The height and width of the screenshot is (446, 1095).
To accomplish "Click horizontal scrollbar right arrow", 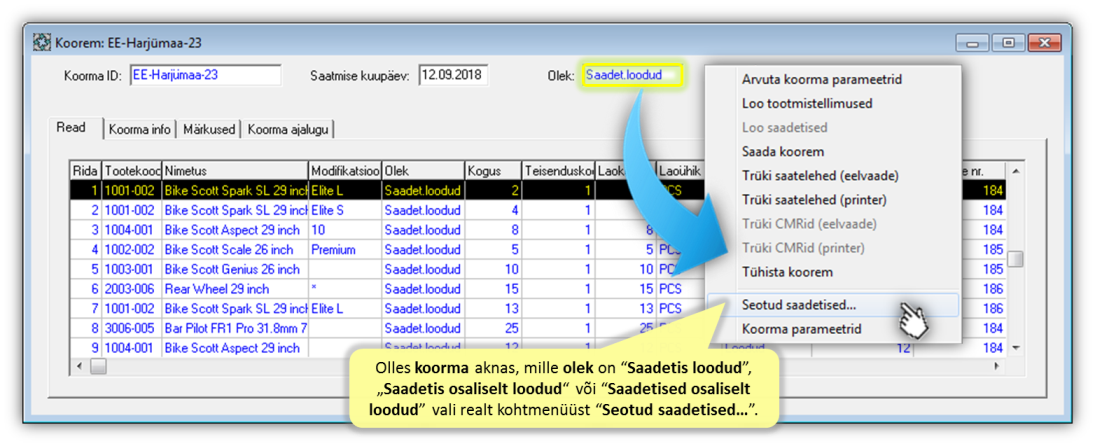I will coord(999,366).
